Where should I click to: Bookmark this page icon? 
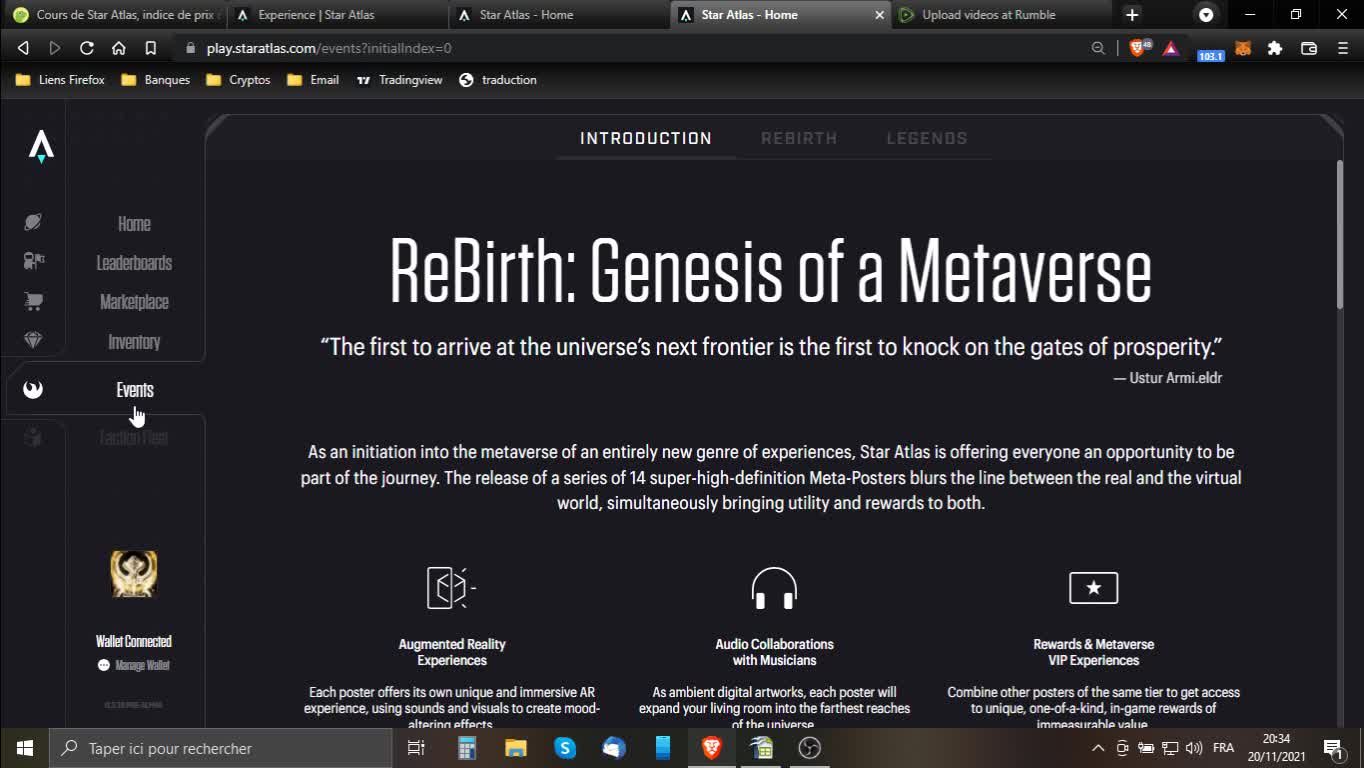[x=150, y=48]
